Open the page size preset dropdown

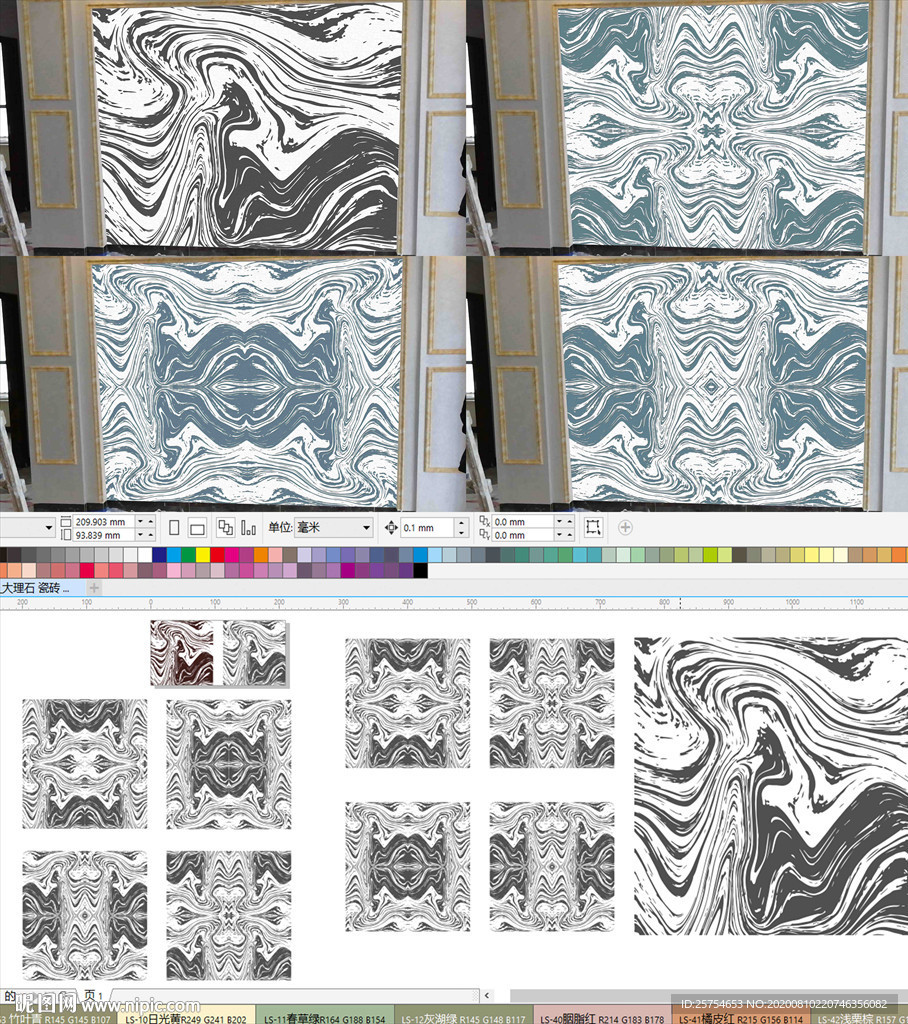point(47,527)
